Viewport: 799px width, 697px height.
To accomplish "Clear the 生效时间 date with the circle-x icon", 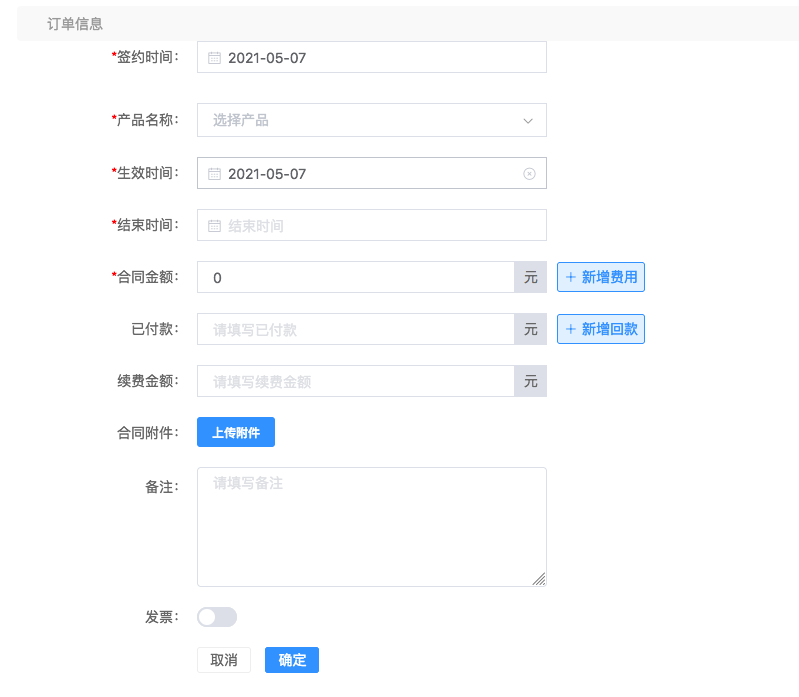I will pos(529,174).
